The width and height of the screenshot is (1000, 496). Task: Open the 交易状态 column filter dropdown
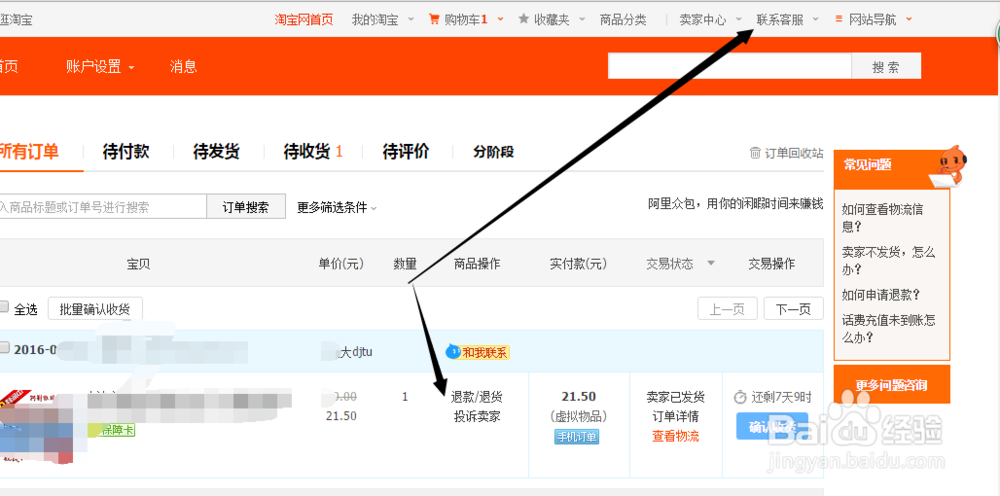click(710, 263)
